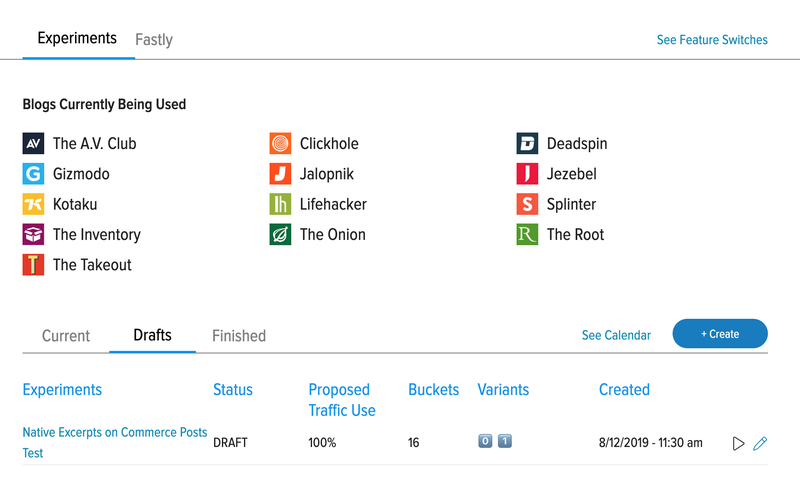The width and height of the screenshot is (800, 499).
Task: Click the Jalopnik J logo icon
Action: point(280,173)
